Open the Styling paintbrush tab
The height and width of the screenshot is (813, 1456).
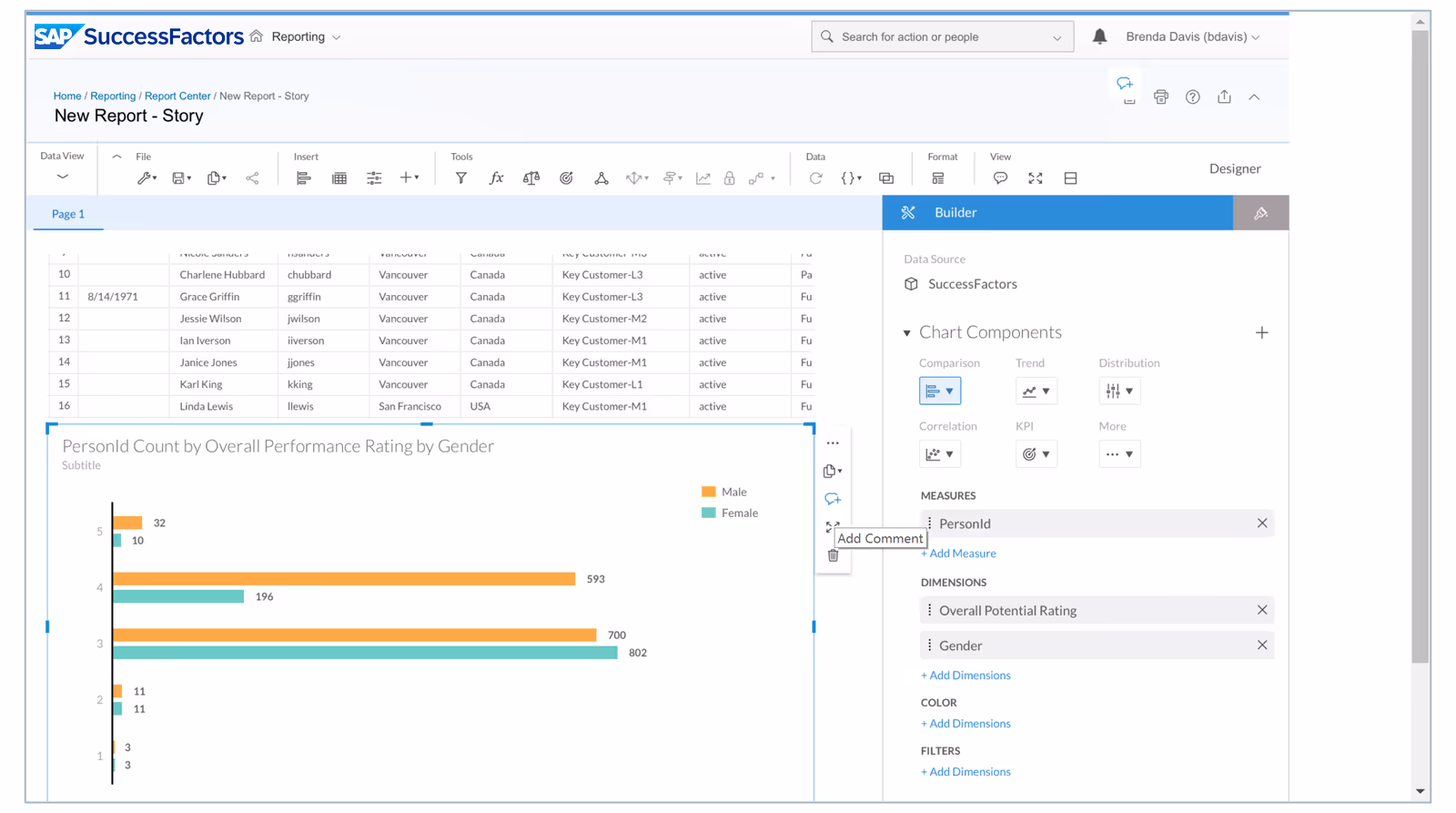(1260, 213)
